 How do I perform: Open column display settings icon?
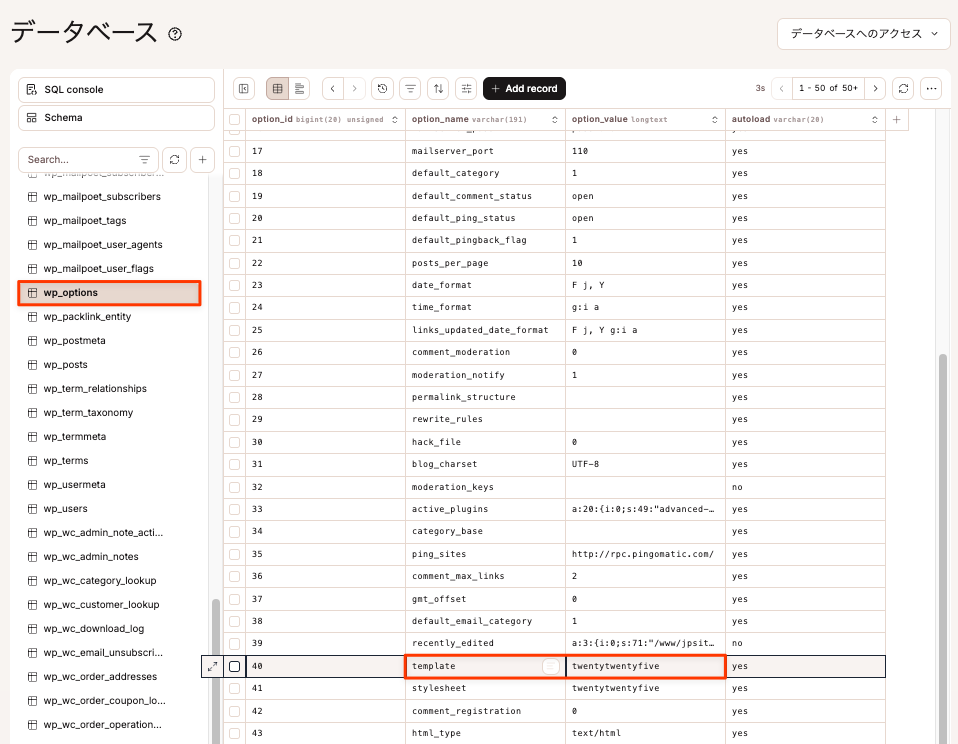(x=467, y=89)
